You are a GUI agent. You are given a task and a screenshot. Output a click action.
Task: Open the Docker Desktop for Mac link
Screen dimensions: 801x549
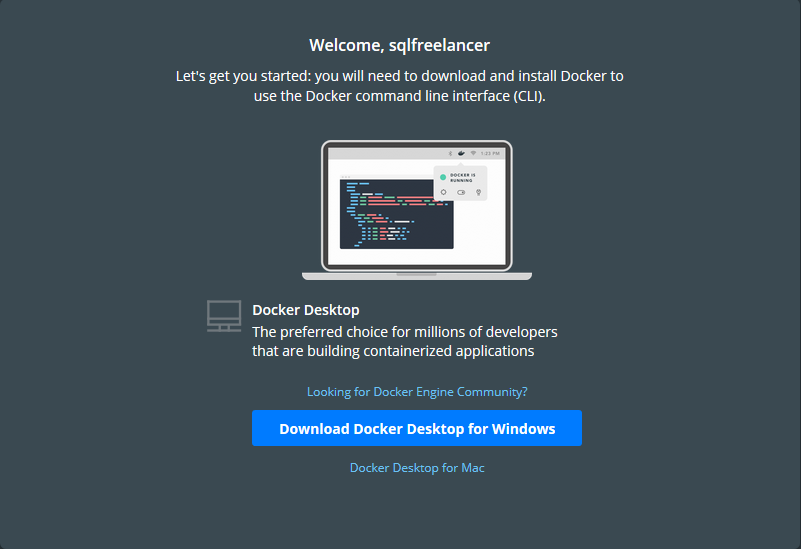tap(417, 468)
